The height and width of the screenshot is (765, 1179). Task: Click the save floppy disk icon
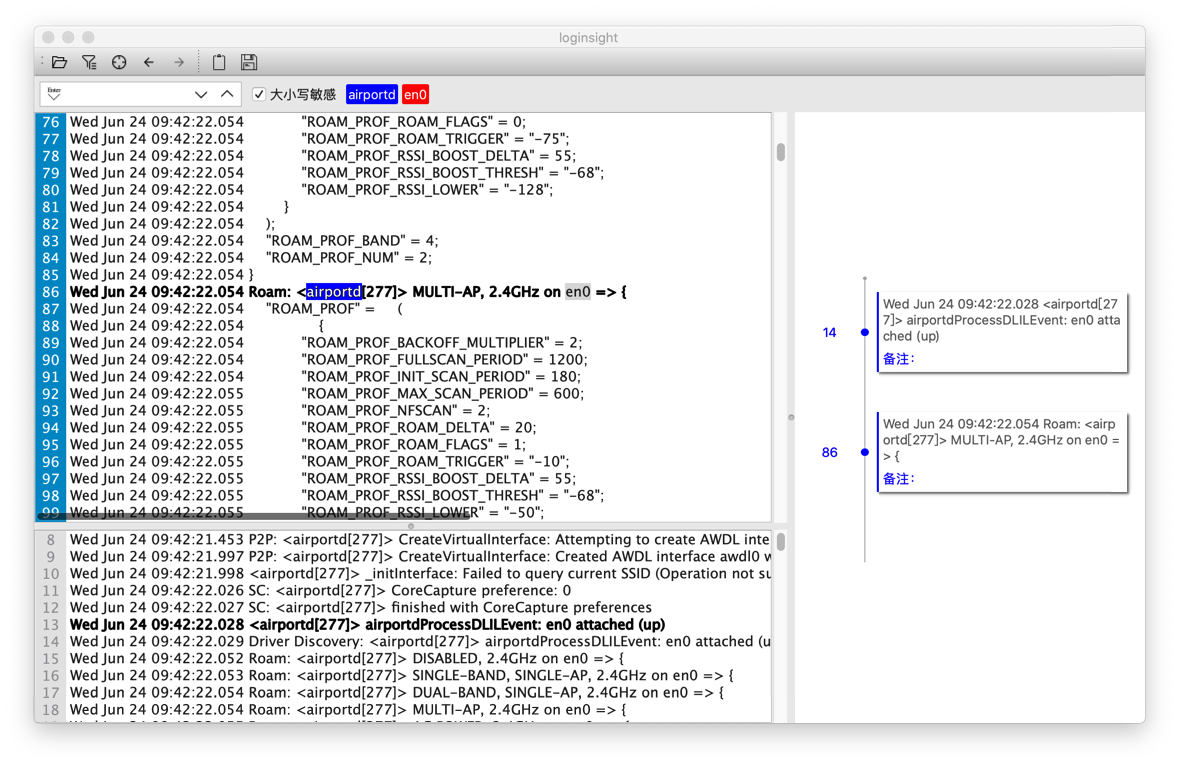pos(249,62)
